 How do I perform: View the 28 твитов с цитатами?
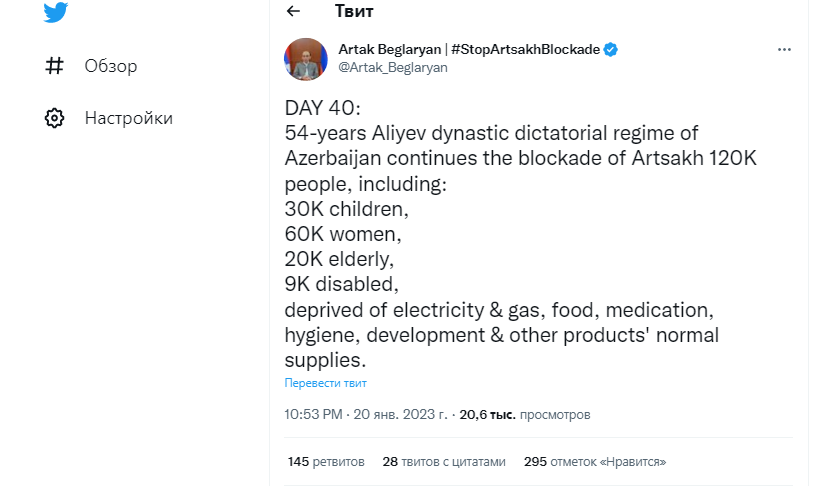(x=444, y=461)
